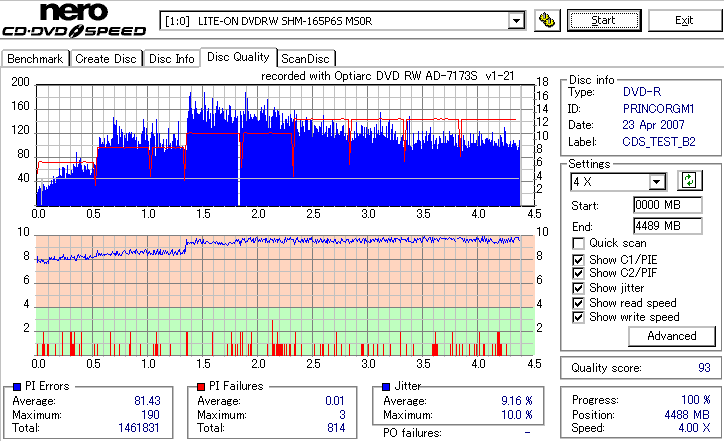Open the drive selection dropdown arrow
This screenshot has height=441, width=724.
[x=516, y=21]
